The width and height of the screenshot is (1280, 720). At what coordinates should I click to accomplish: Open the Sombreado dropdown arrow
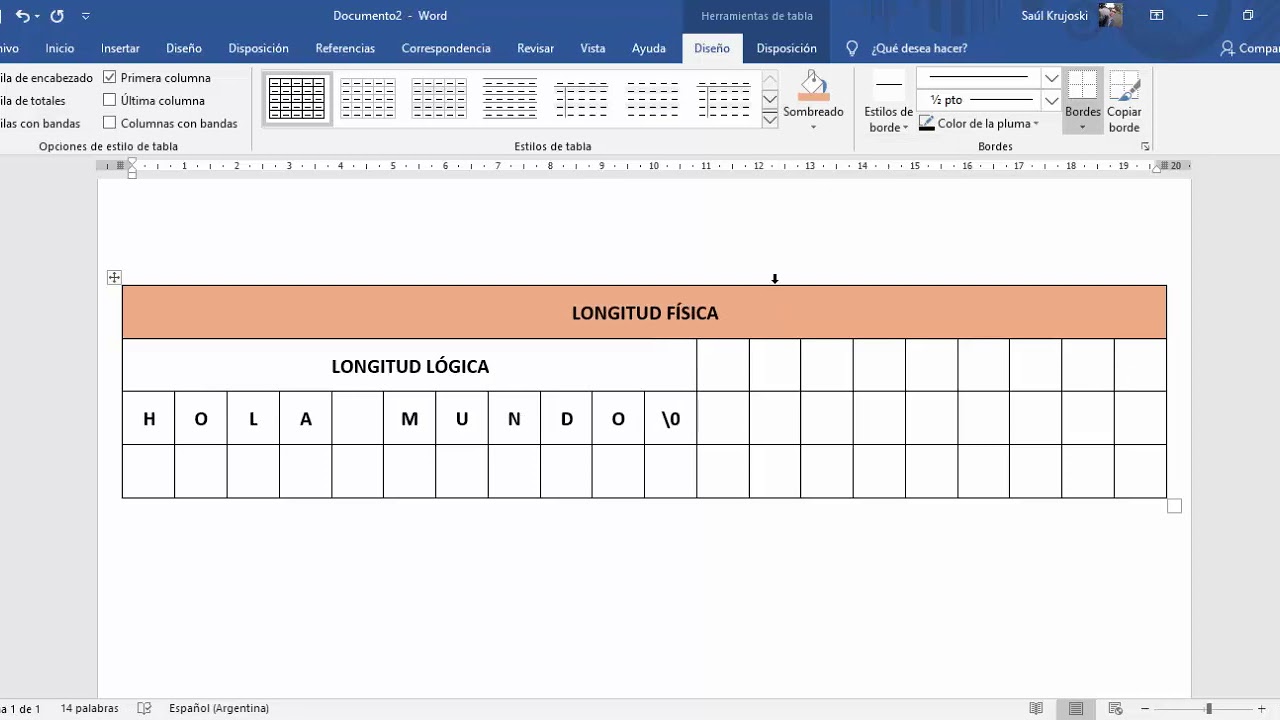(813, 127)
